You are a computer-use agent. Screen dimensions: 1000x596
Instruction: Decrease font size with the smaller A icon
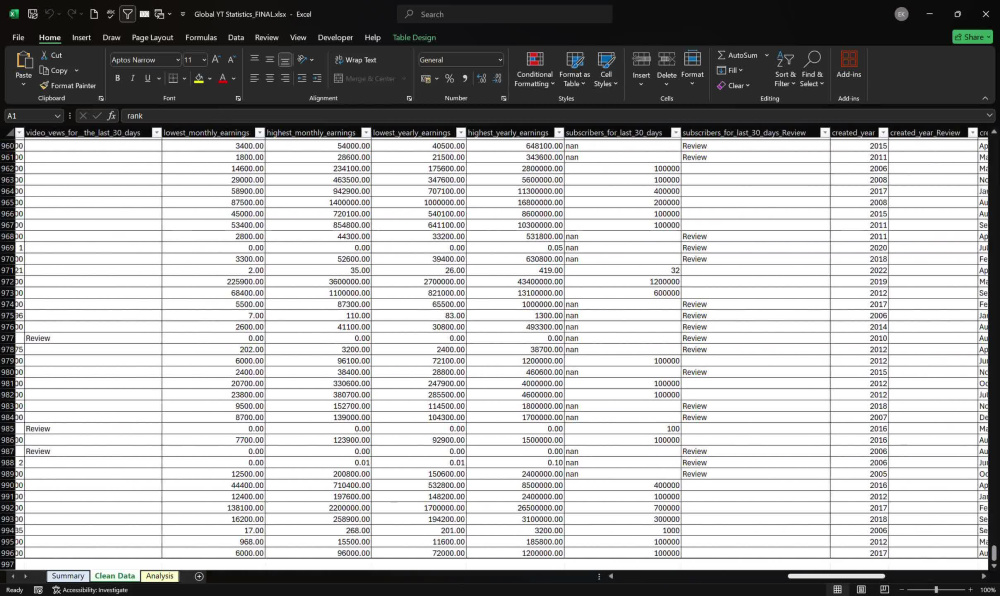(231, 59)
